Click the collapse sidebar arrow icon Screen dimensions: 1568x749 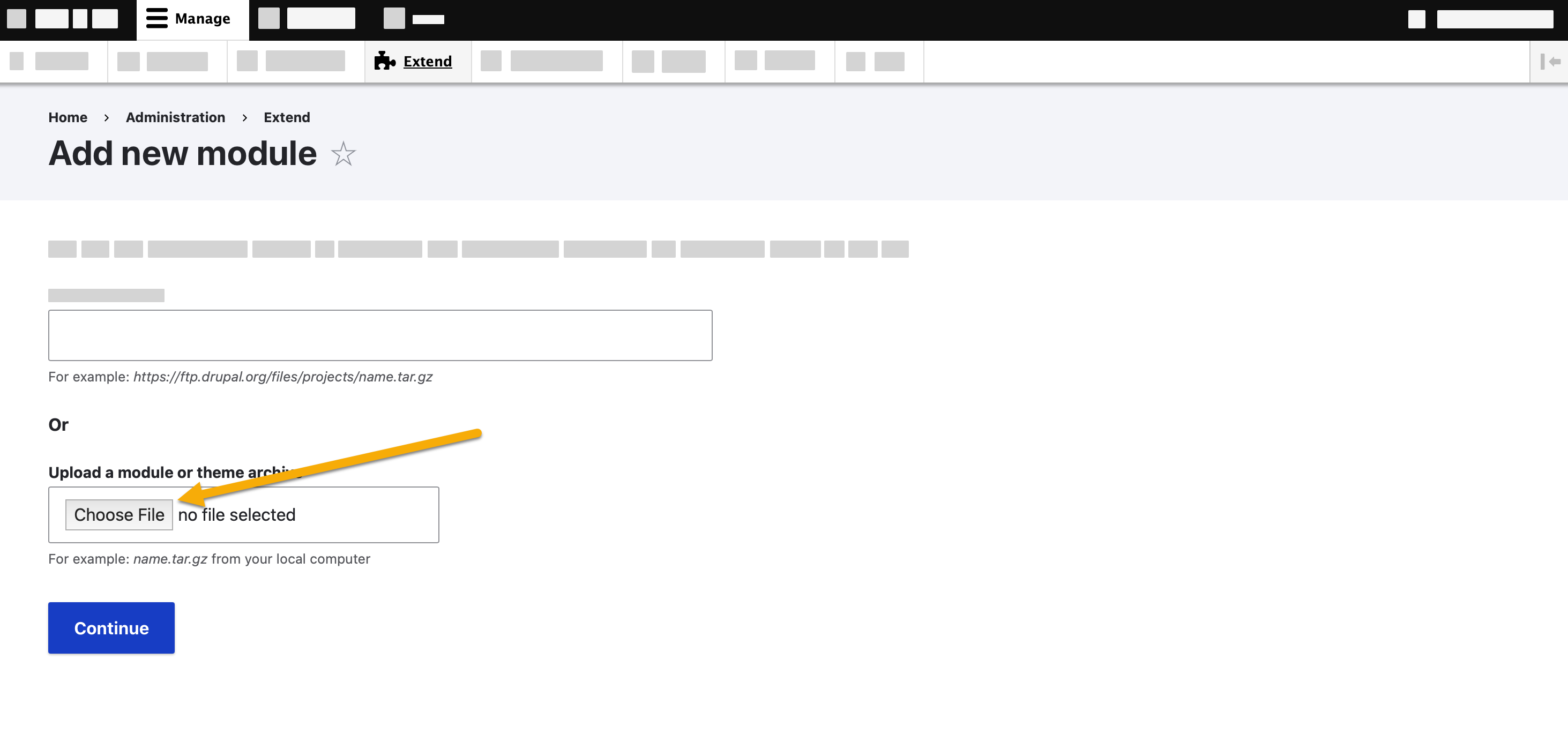pyautogui.click(x=1550, y=62)
